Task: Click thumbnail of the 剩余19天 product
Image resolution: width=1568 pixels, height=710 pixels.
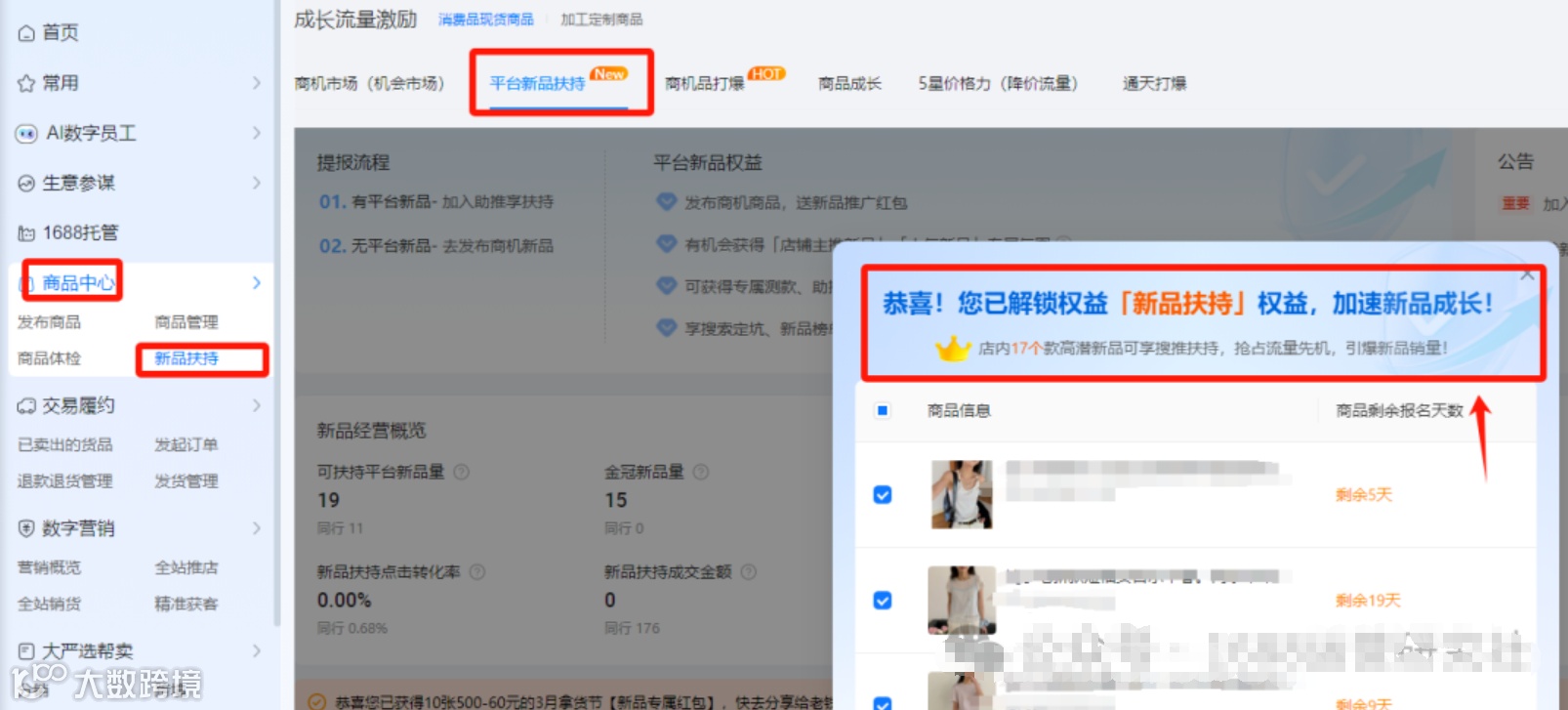Action: (x=962, y=600)
